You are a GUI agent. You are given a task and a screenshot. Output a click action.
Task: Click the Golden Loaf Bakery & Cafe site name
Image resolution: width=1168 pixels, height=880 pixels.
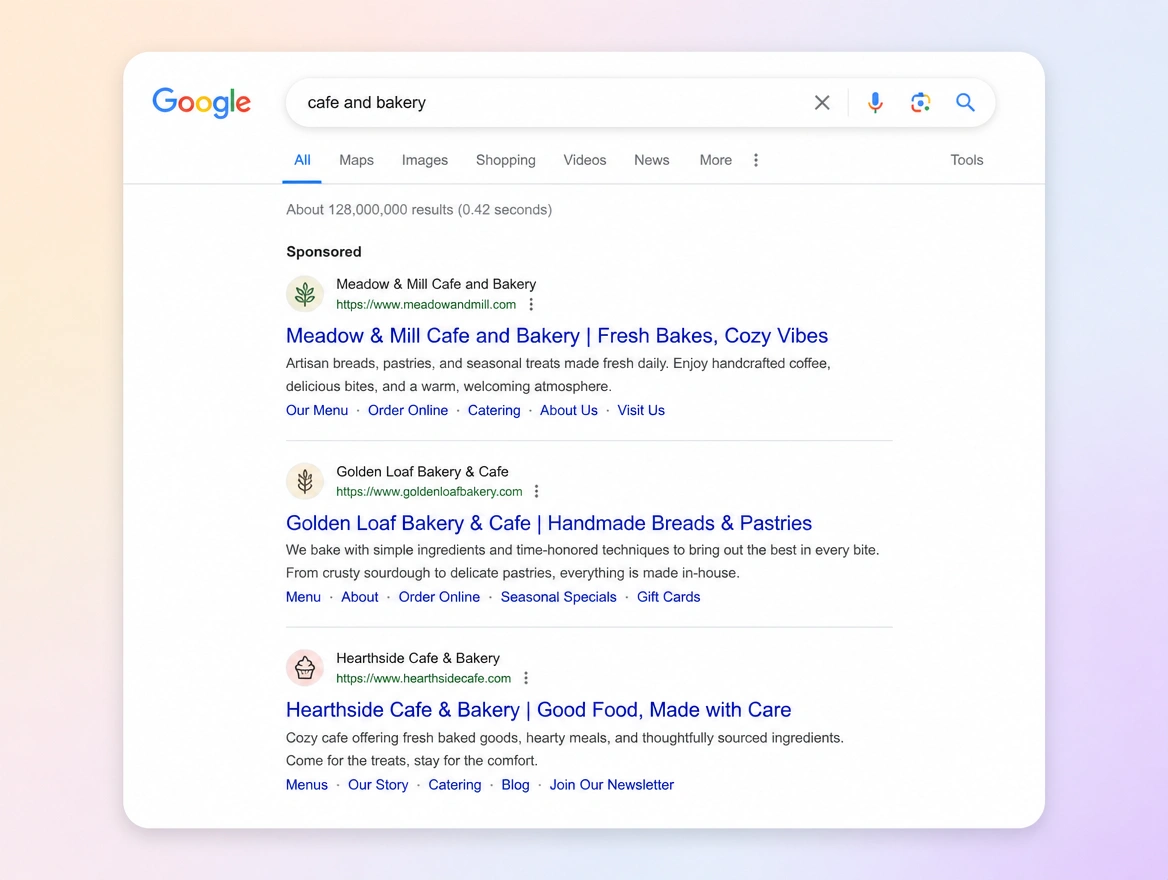[x=422, y=472]
